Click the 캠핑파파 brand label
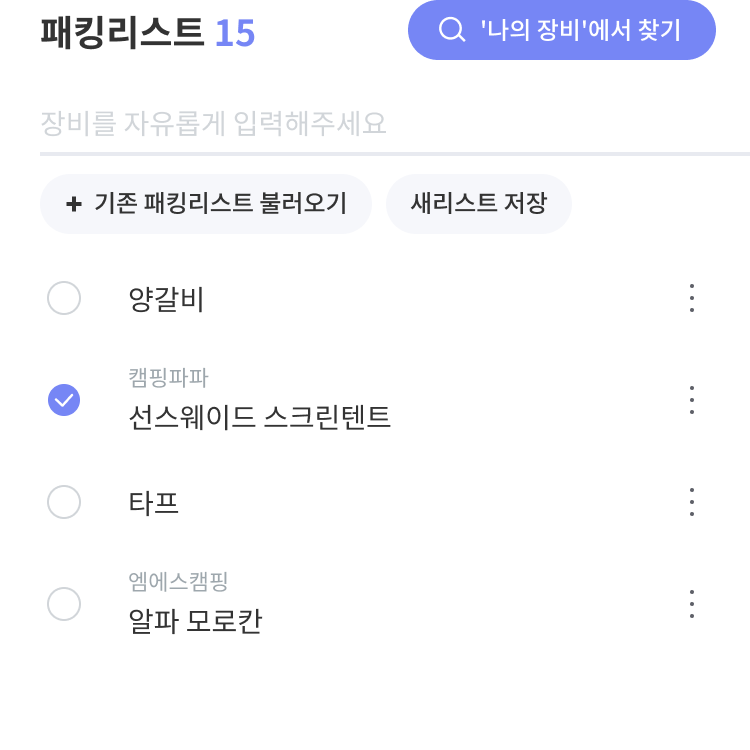The image size is (750, 750). [168, 378]
